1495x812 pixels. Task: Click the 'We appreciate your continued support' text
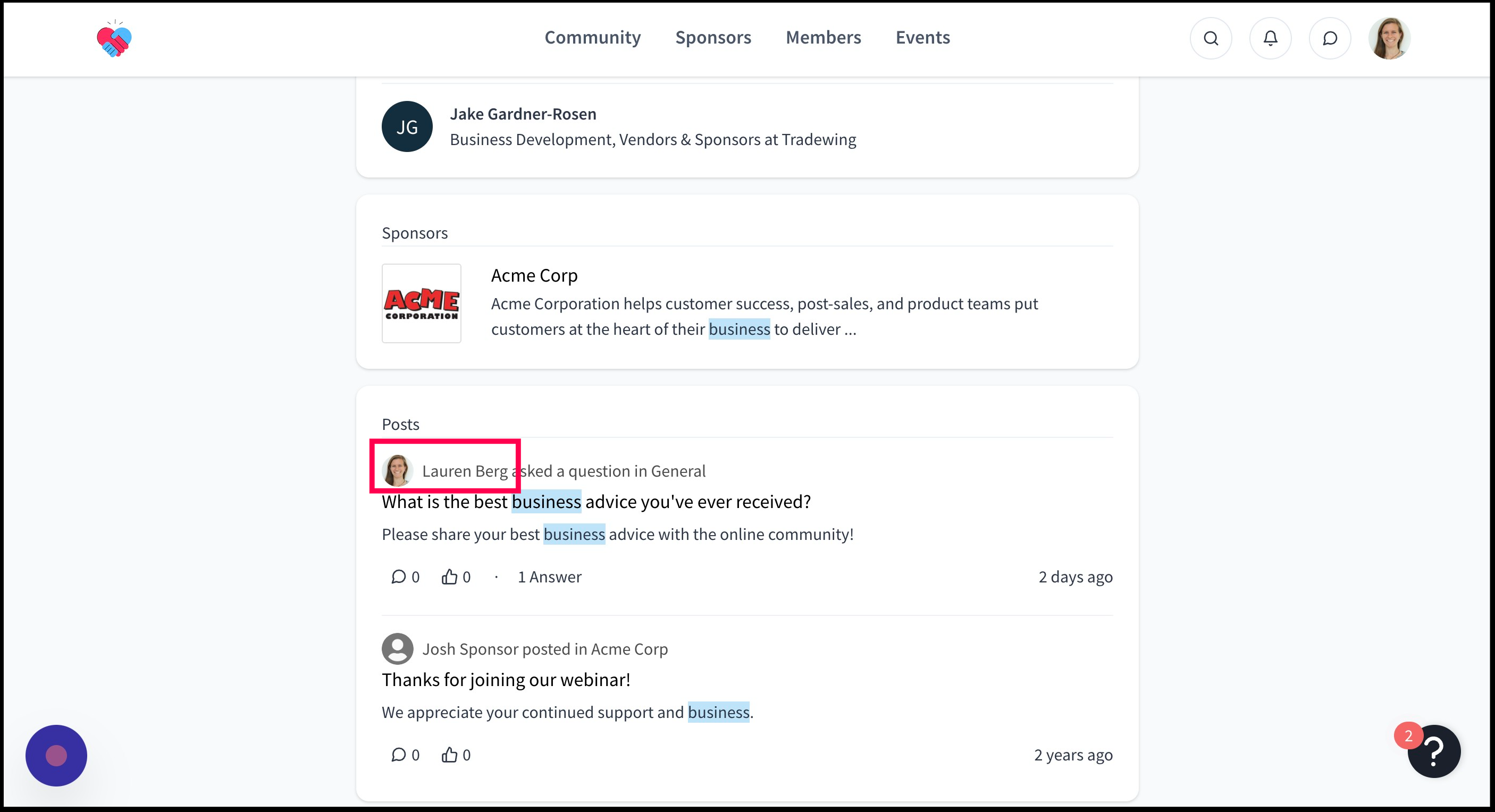click(567, 712)
